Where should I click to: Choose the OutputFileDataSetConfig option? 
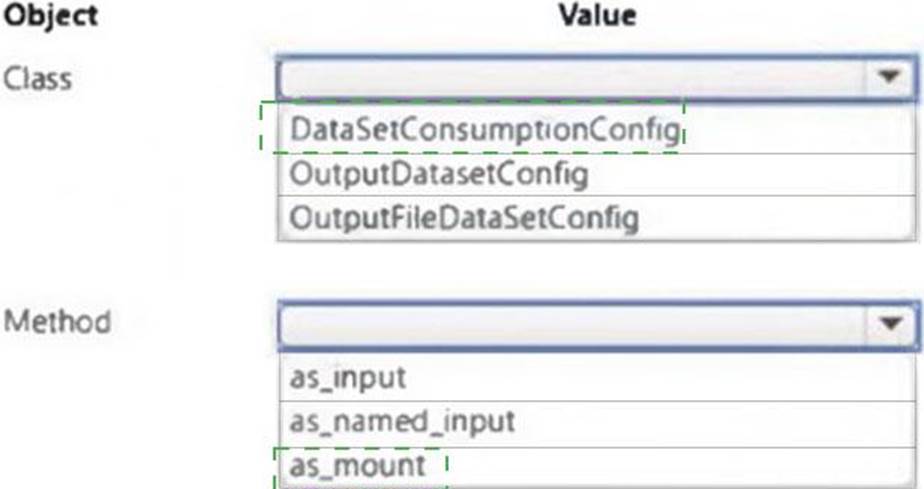tap(463, 217)
